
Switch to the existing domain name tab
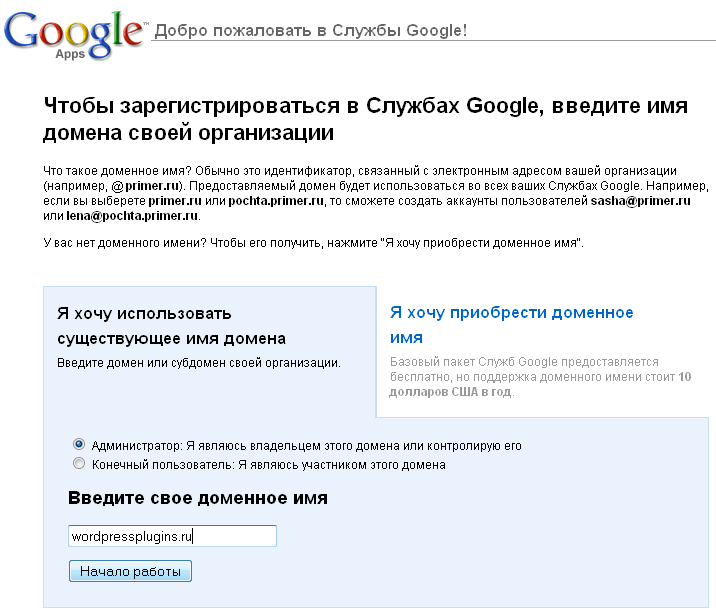(x=171, y=326)
